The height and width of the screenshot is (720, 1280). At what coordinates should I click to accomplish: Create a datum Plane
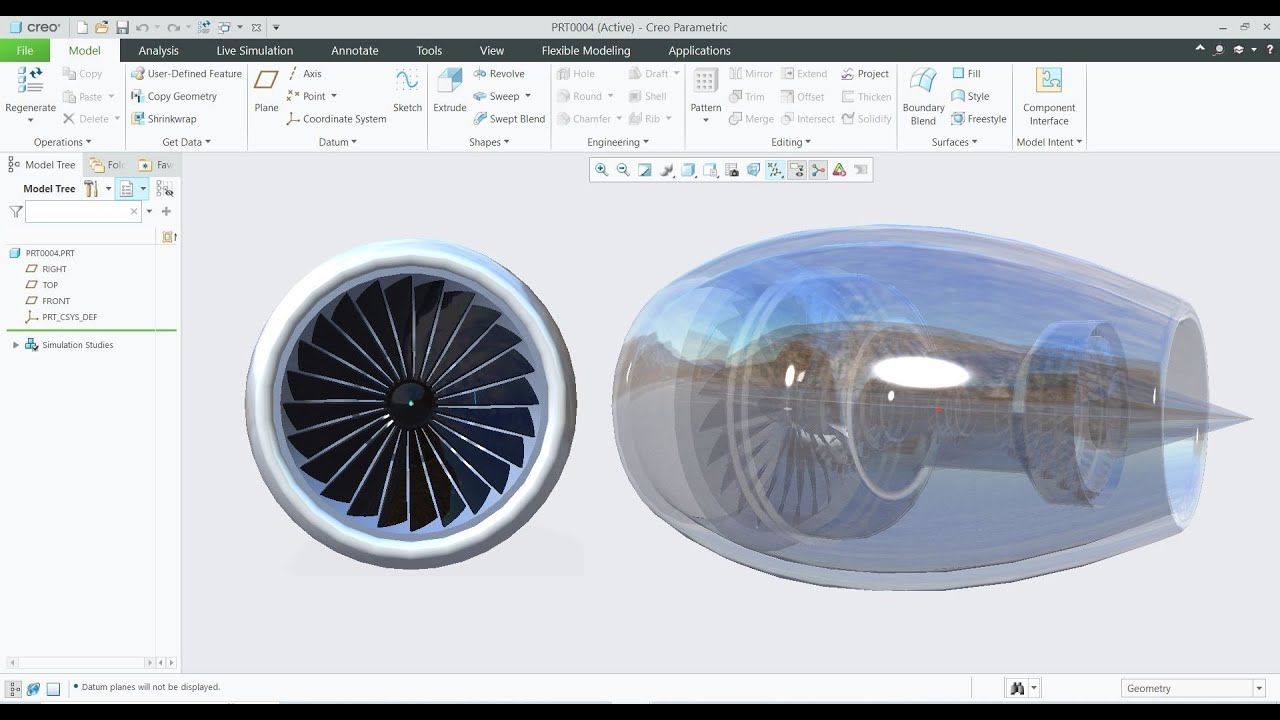266,91
